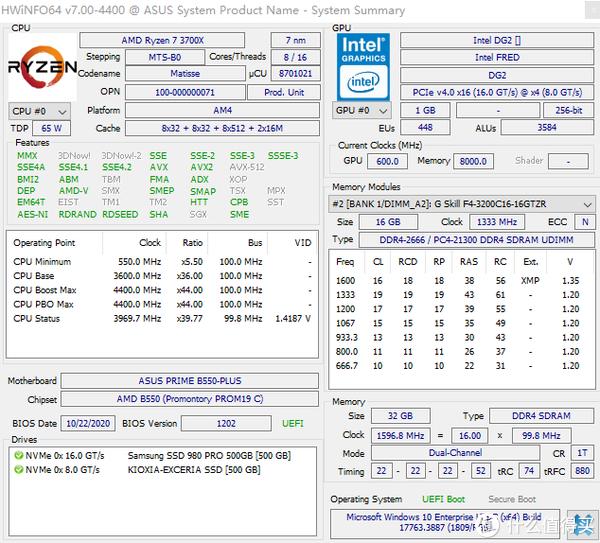Click the Samsung SSD 980 PRO drive status icon
The image size is (600, 543).
click(18, 456)
